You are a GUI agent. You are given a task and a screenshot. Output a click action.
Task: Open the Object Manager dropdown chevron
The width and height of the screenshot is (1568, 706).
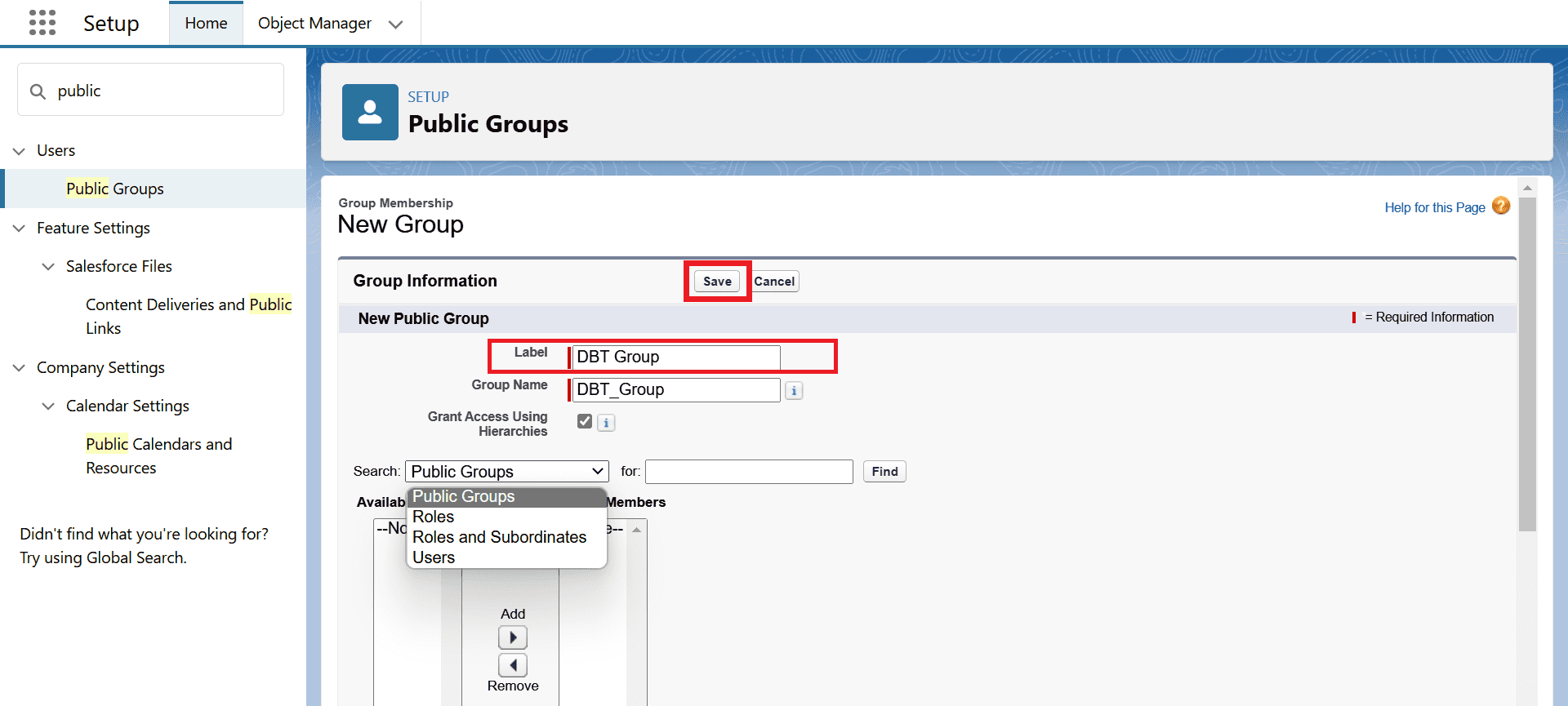pos(396,24)
